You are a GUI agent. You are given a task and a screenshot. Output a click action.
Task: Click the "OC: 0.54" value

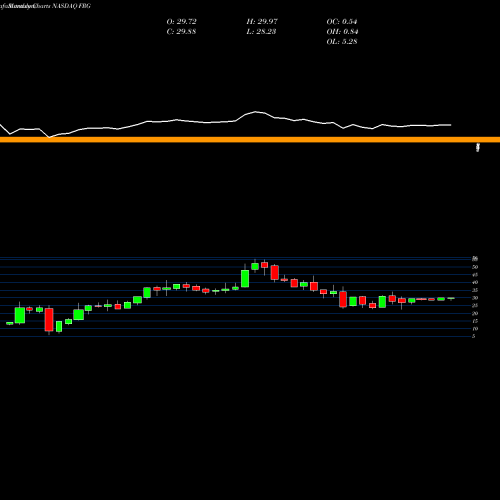tap(342, 22)
